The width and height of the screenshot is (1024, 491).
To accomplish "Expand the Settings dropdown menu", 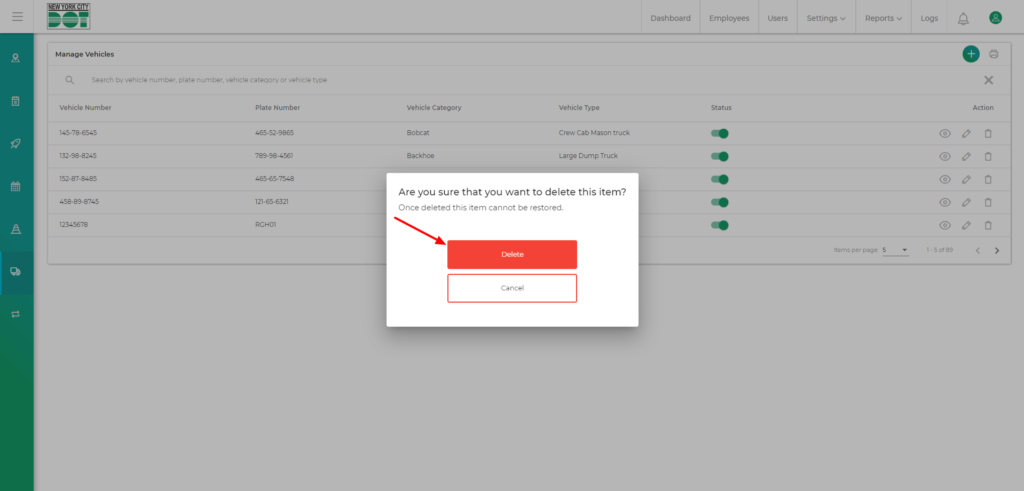I will click(x=826, y=18).
